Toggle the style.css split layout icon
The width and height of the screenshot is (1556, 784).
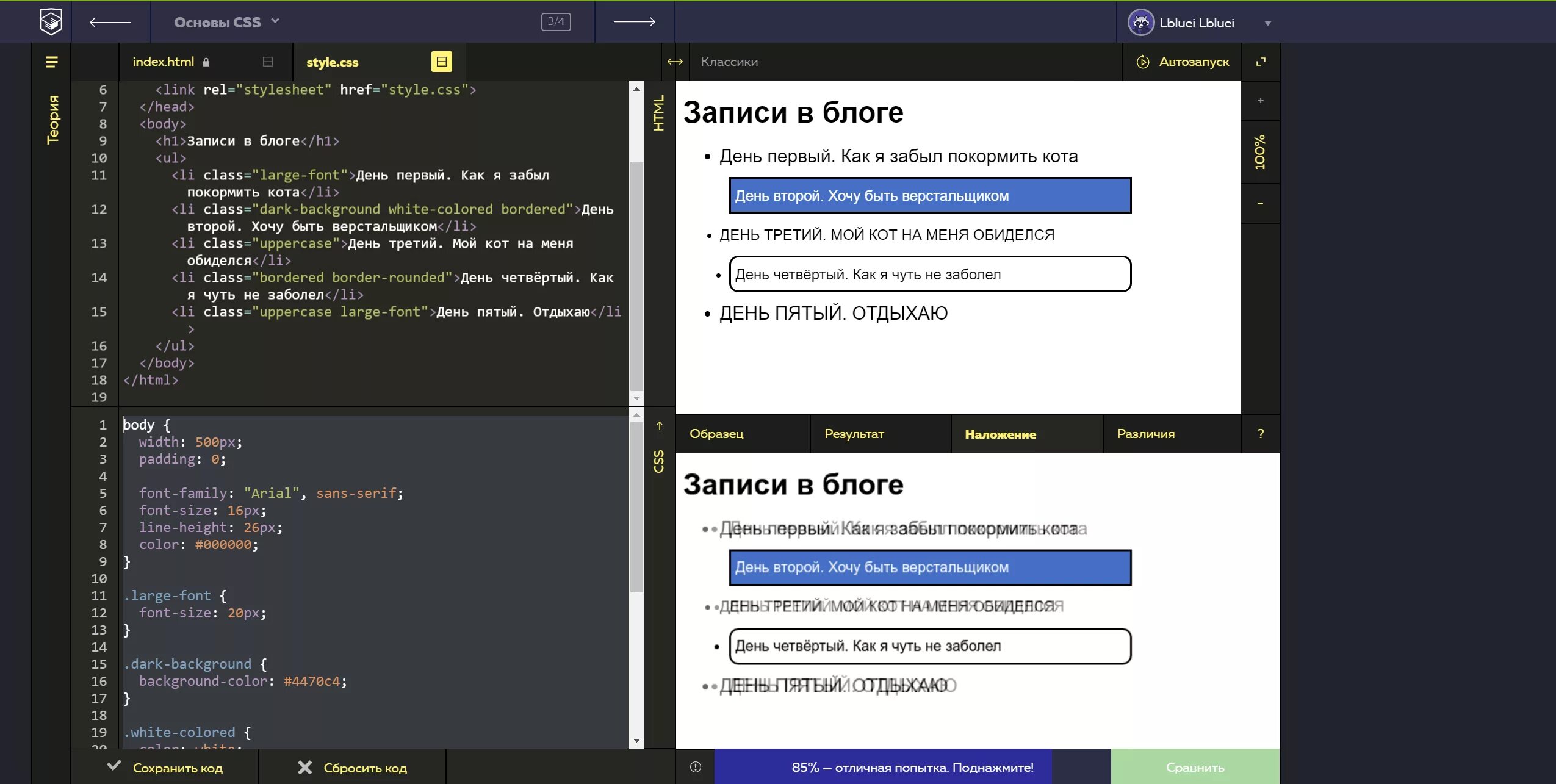(x=442, y=62)
